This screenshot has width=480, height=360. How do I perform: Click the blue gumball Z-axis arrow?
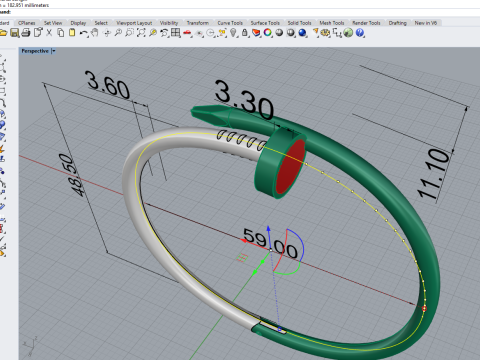[269, 230]
